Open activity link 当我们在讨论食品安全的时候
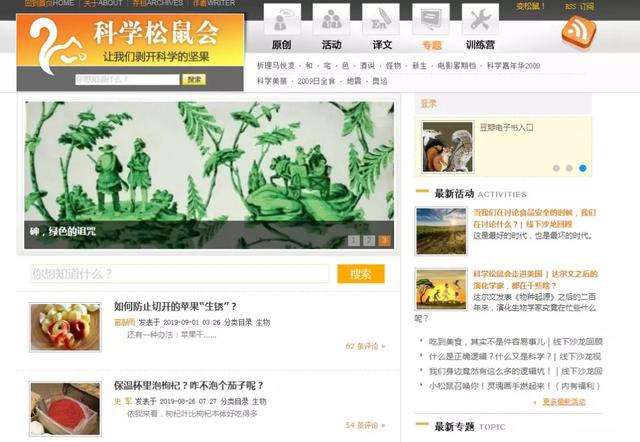Screen dimensions: 640x442 pyautogui.click(x=535, y=218)
